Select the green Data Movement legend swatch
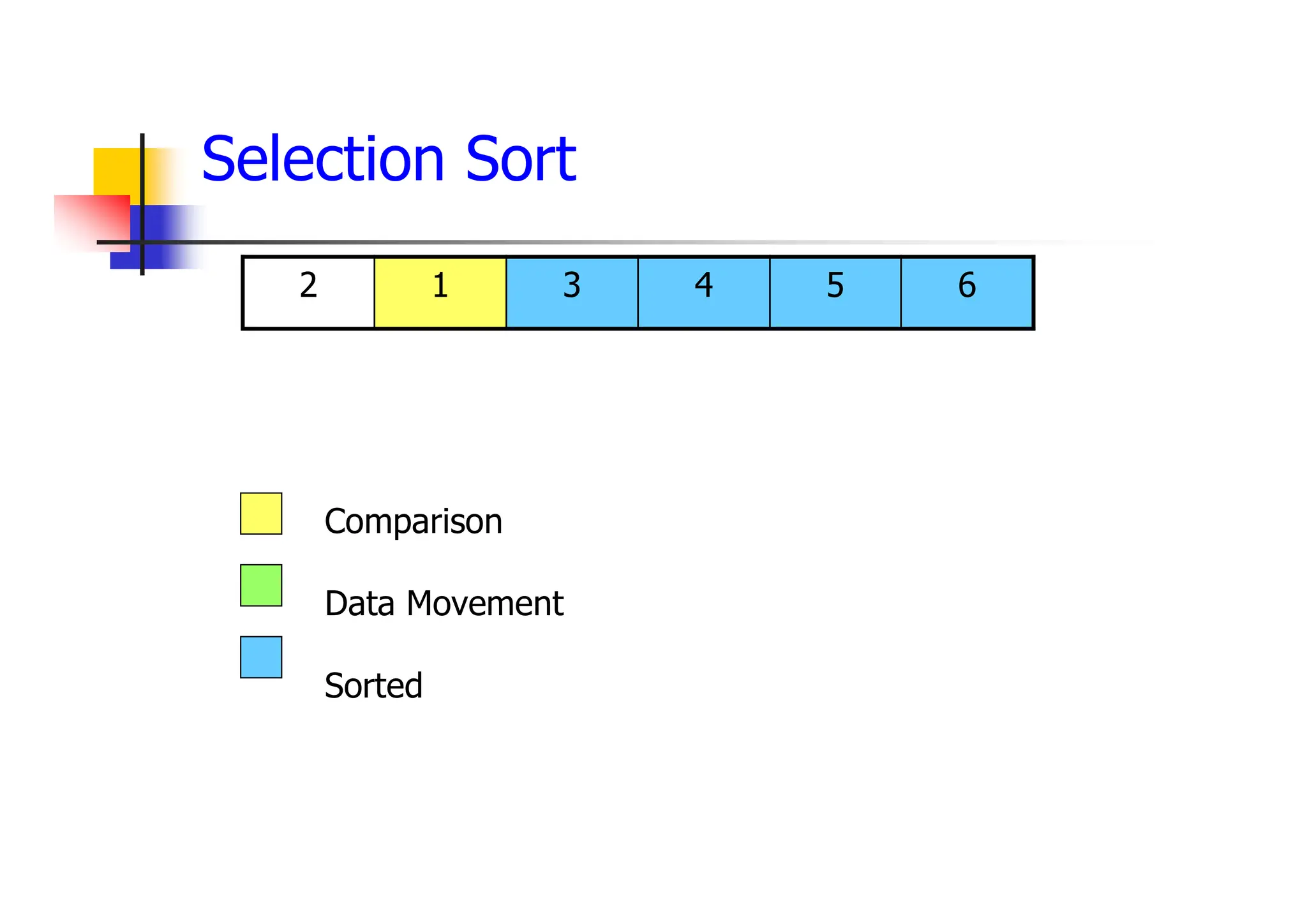The width and height of the screenshot is (1307, 924). 261,585
